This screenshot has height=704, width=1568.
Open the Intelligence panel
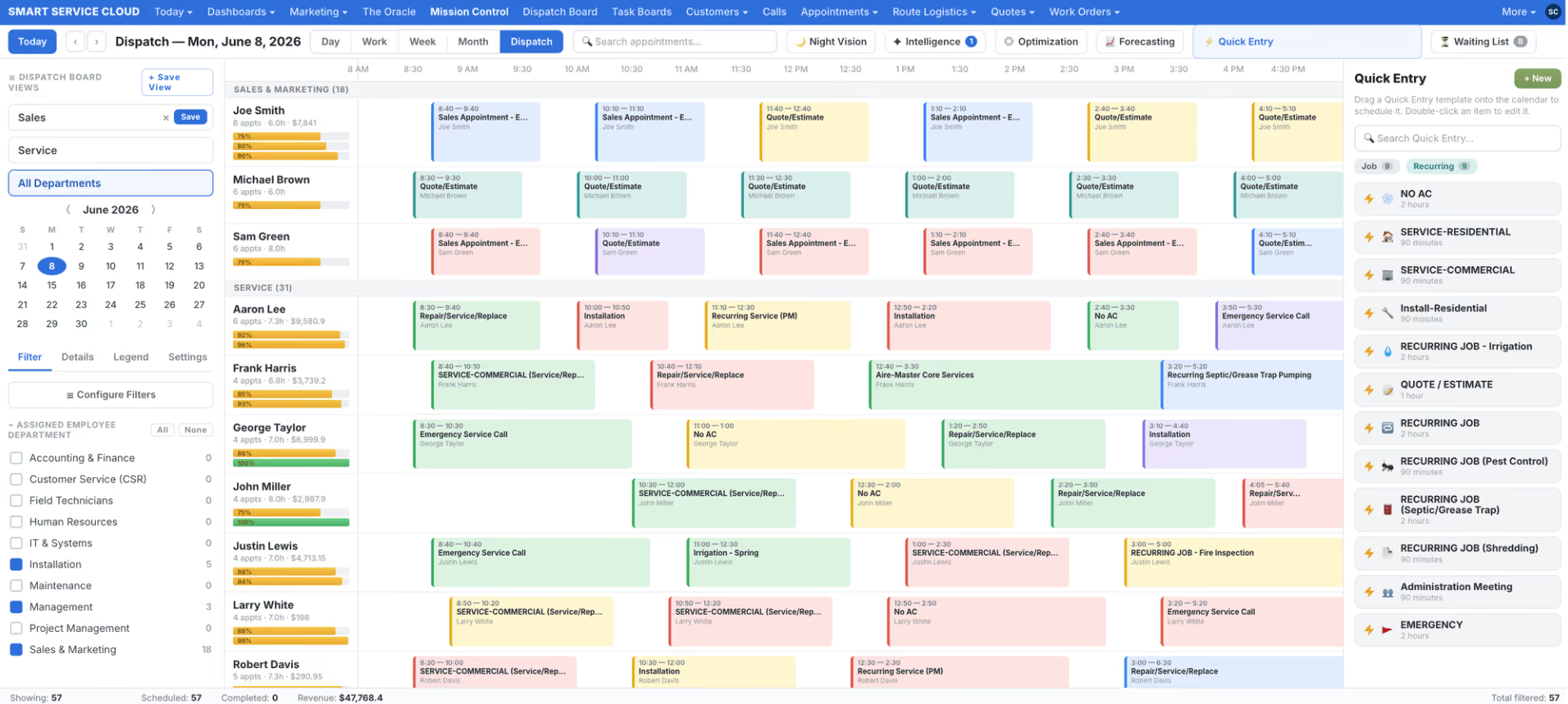[934, 42]
